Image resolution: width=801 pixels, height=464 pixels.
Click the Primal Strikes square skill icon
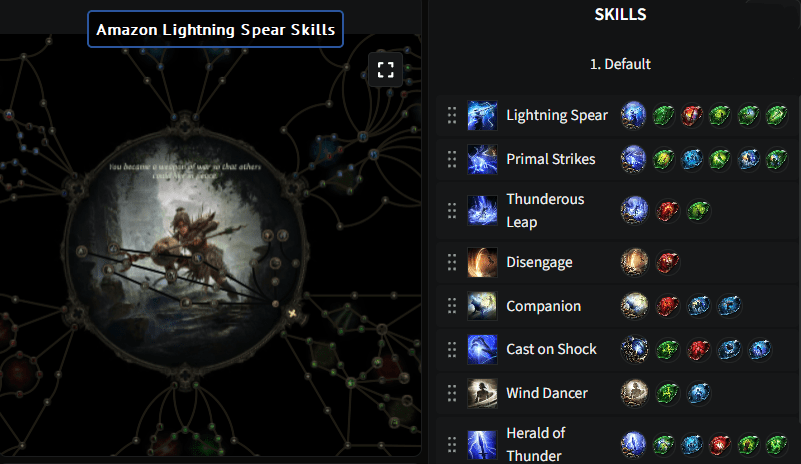pos(482,159)
